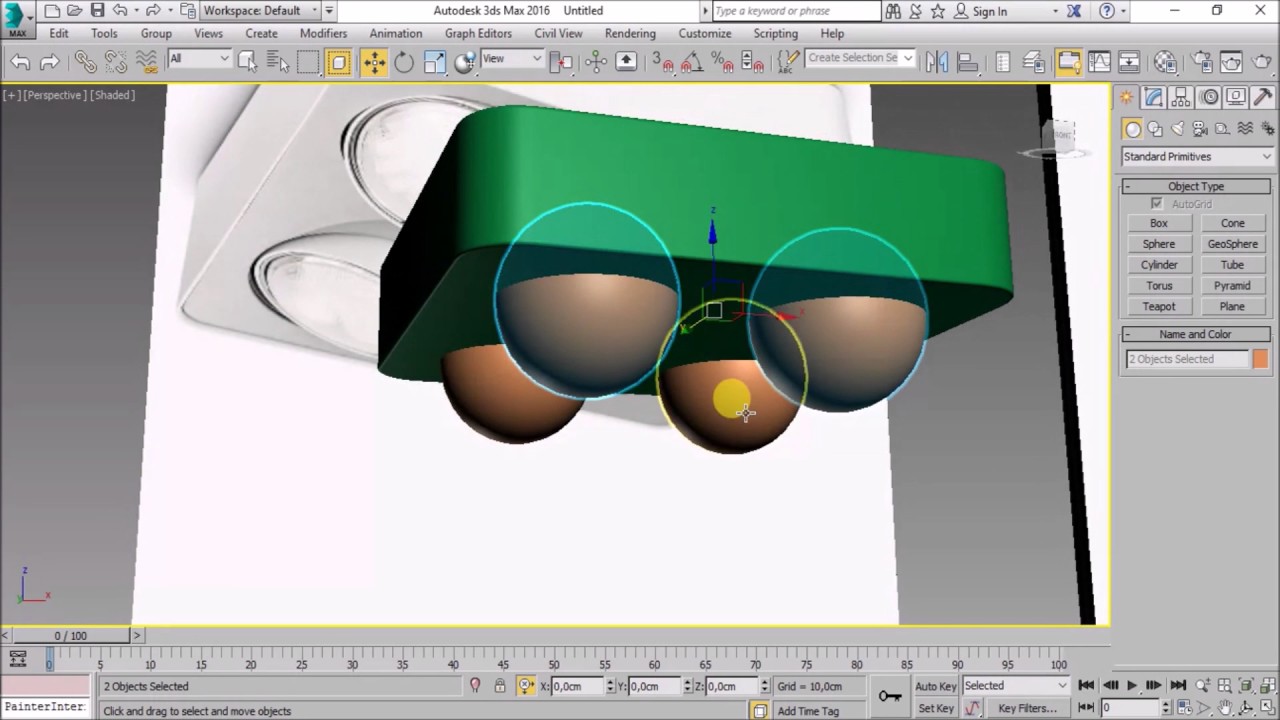Open Edit Named Selection Sets

pyautogui.click(x=788, y=62)
